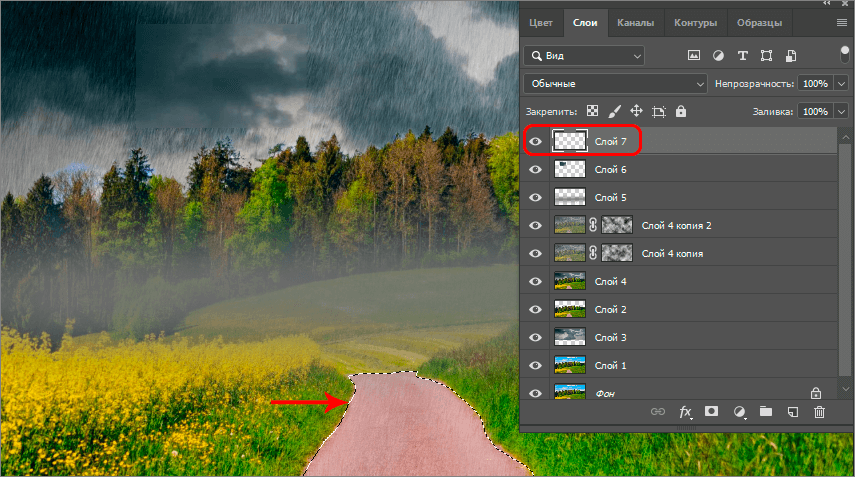Click the Delete layer trash icon
Screen dimensions: 855x477
819,411
